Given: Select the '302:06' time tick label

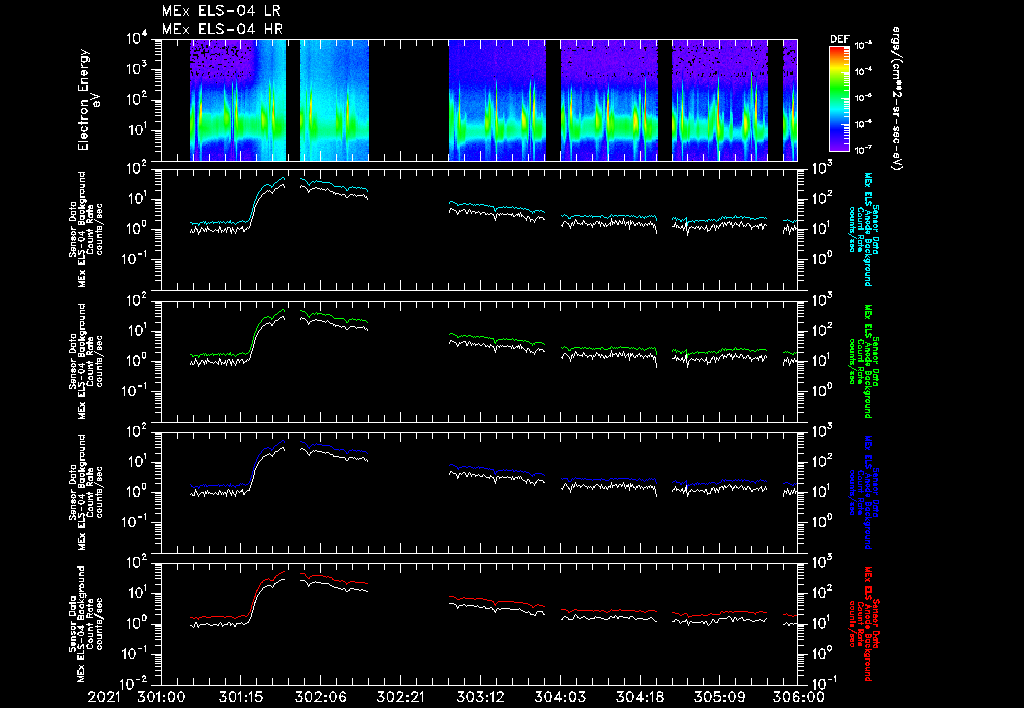Looking at the screenshot, I should coord(320,698).
